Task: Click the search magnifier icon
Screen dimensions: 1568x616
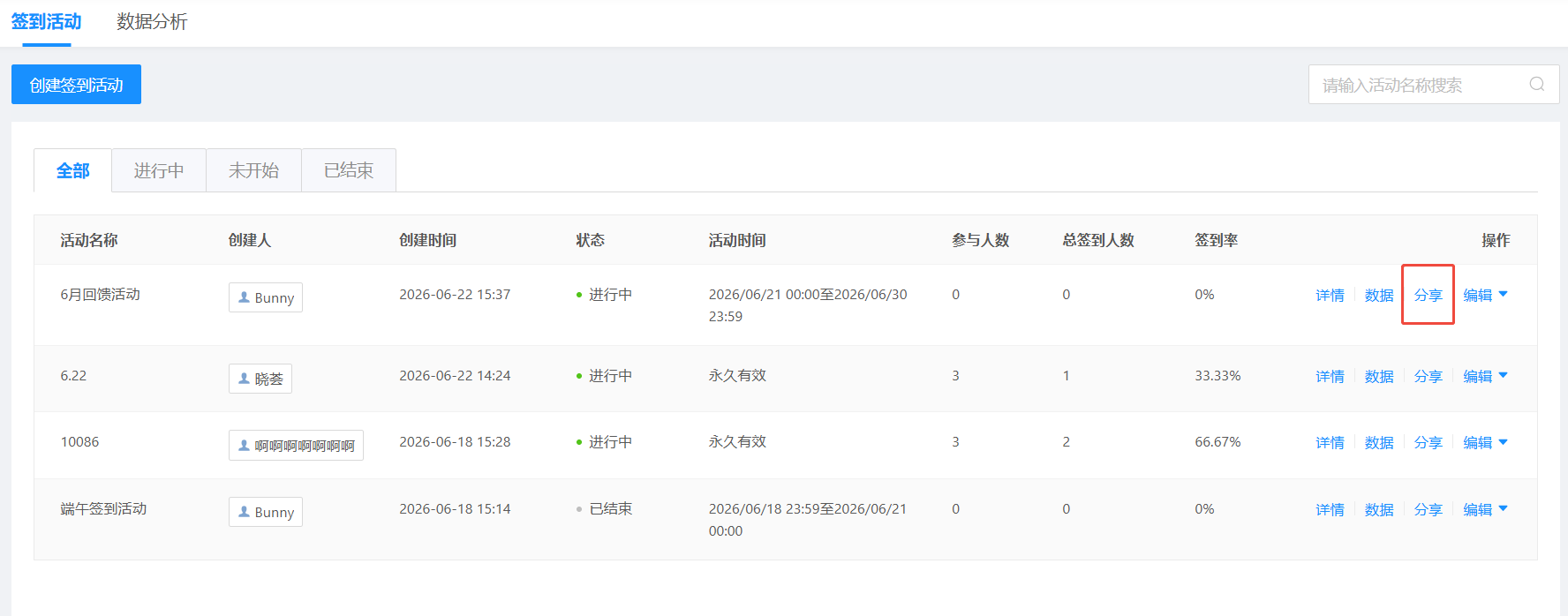Action: 1536,84
